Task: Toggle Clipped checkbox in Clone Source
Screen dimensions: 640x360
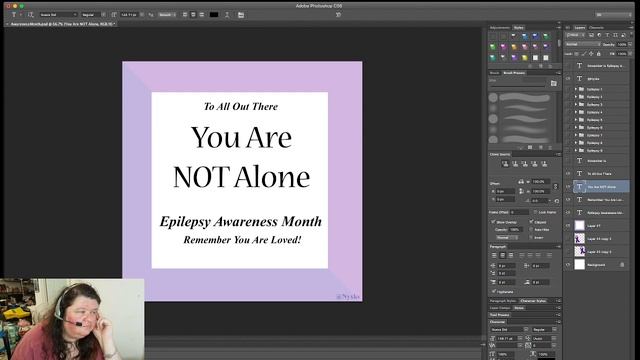Action: 531,222
